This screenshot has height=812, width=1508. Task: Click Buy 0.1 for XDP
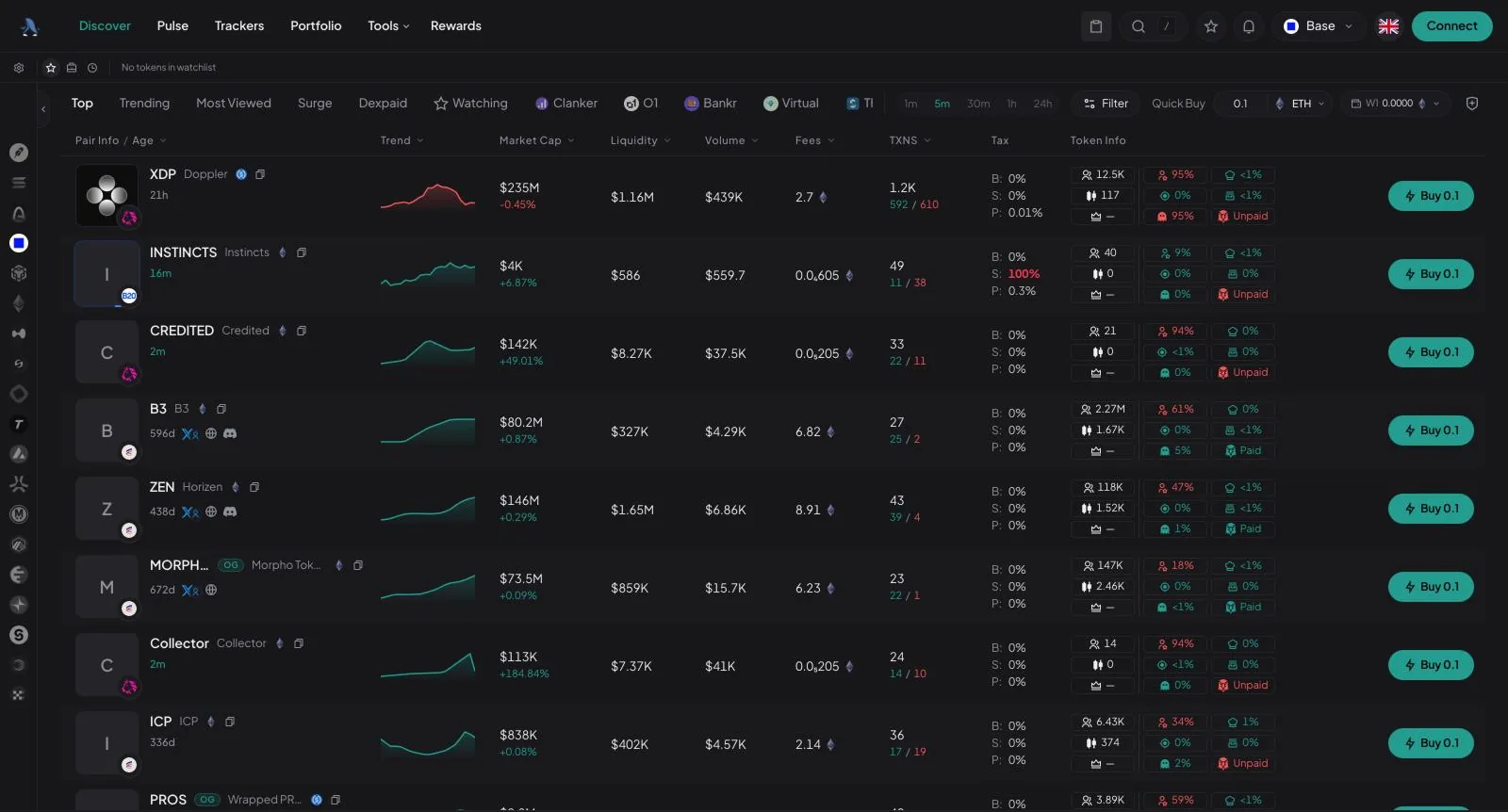coord(1431,196)
